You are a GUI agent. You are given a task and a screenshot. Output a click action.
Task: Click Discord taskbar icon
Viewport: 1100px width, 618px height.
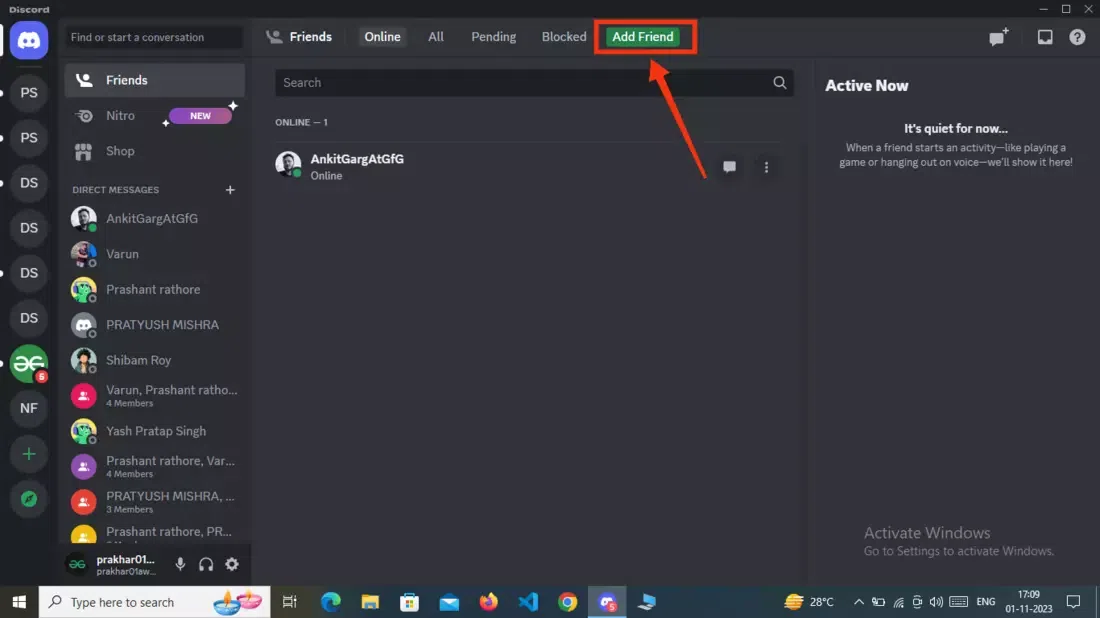point(607,602)
